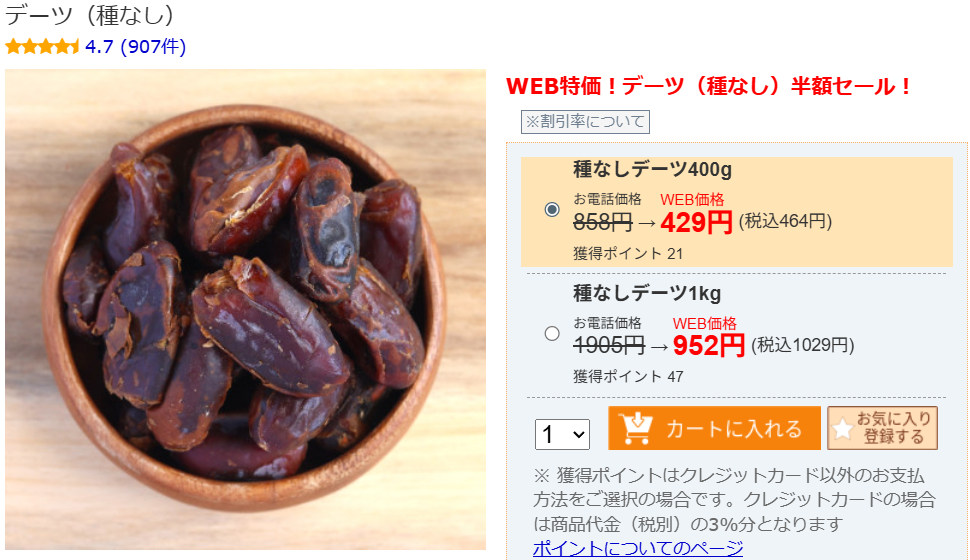
Task: Open the ポイントについてのページ link
Action: (x=638, y=548)
